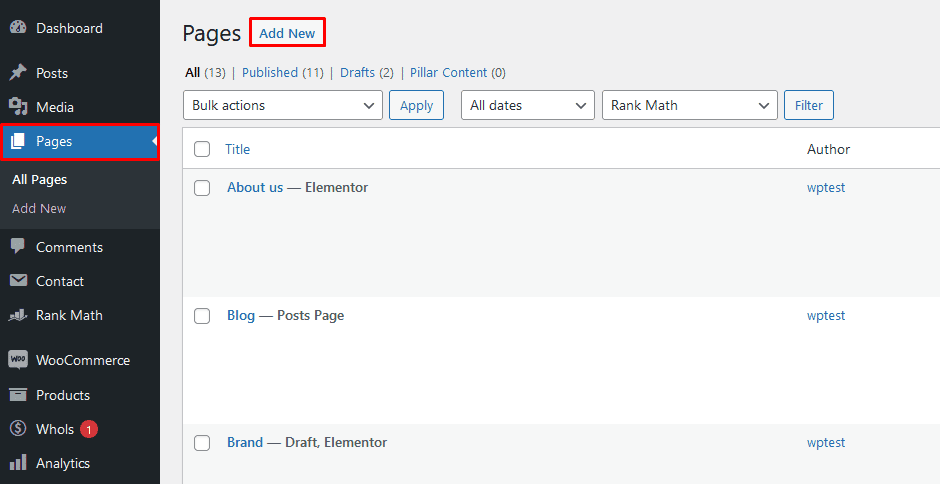This screenshot has width=940, height=484.
Task: Click the Dashboard gauge icon
Action: tap(19, 28)
